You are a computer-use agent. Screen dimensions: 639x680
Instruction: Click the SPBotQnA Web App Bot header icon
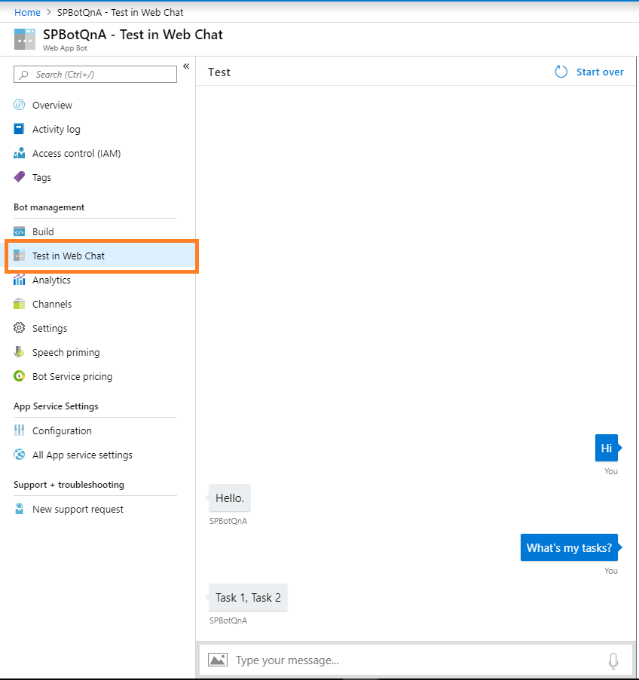[25, 39]
